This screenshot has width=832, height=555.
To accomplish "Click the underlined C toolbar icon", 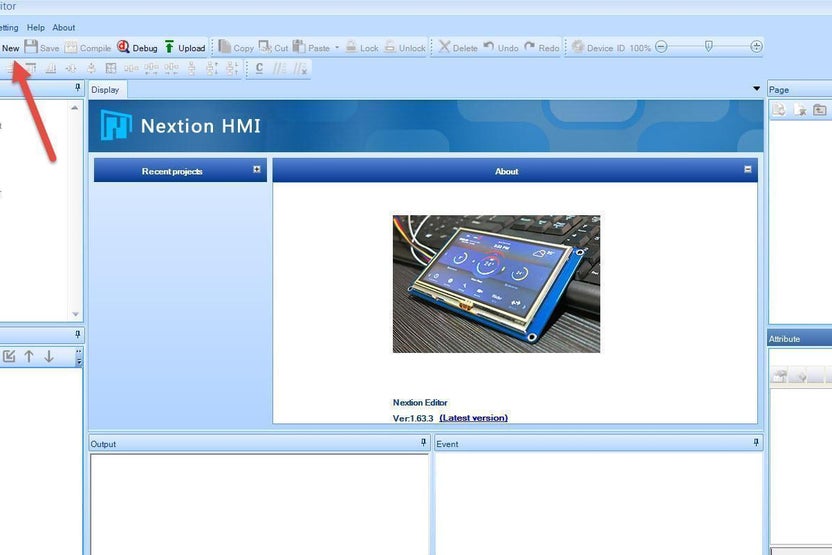I will pos(259,68).
